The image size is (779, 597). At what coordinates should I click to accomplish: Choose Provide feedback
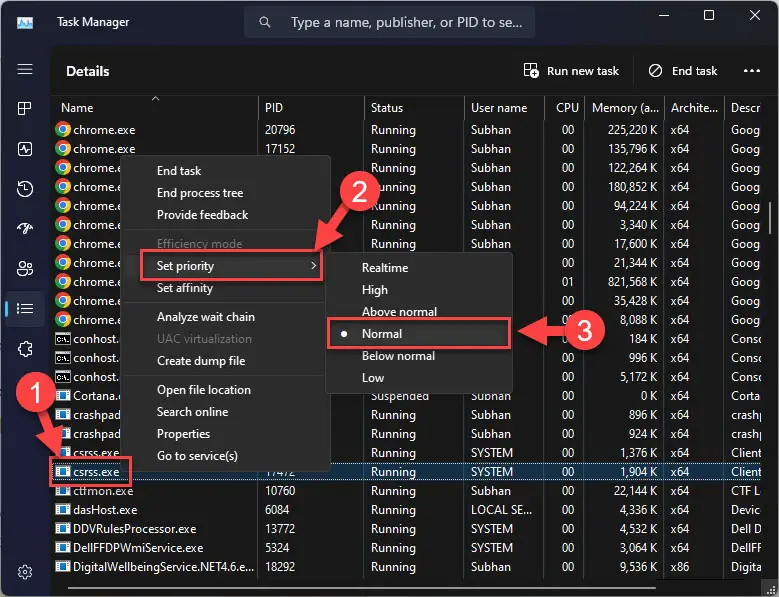(226, 215)
